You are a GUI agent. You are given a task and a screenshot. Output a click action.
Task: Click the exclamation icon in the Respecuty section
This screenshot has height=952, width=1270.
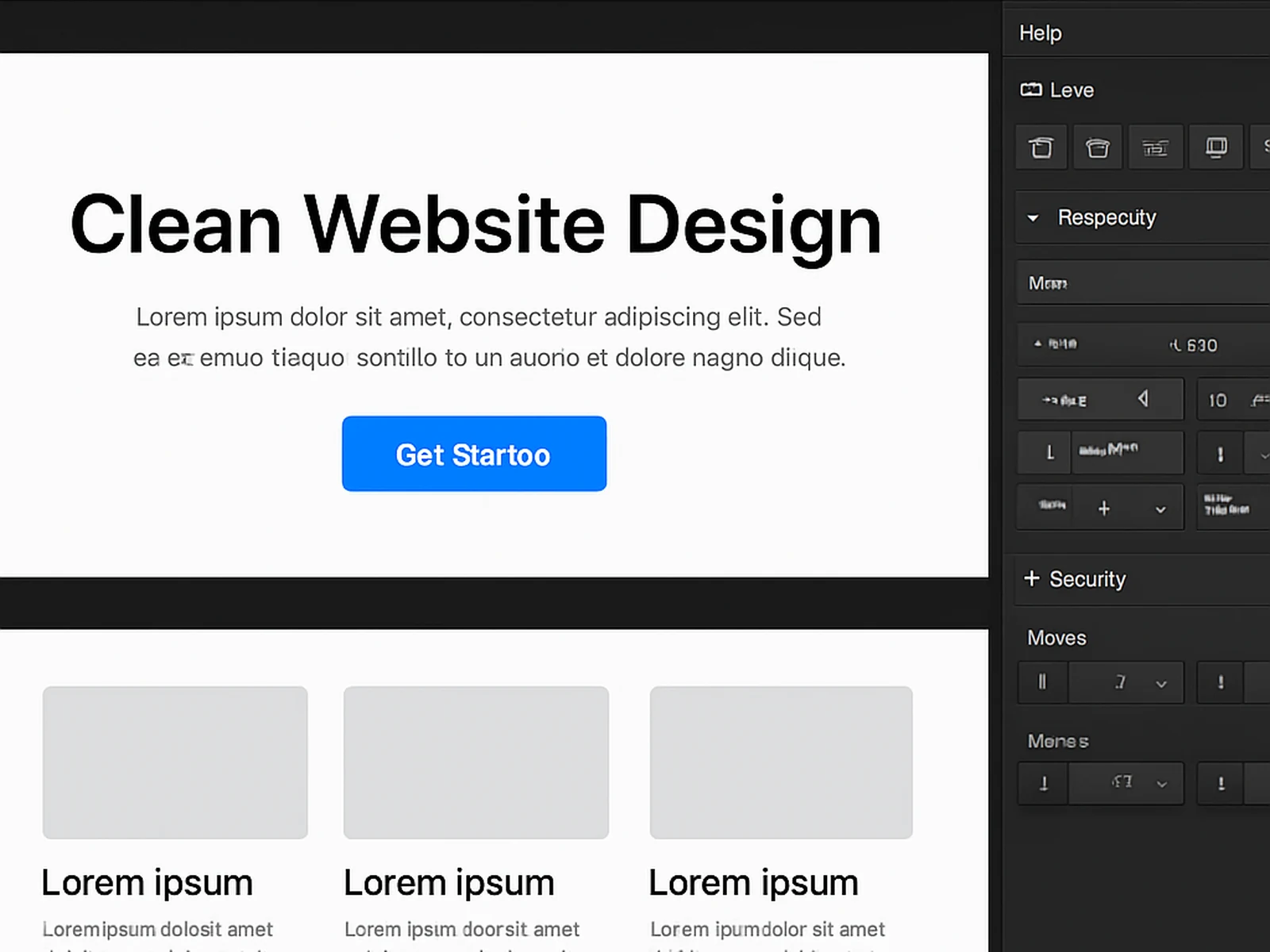tap(1220, 454)
